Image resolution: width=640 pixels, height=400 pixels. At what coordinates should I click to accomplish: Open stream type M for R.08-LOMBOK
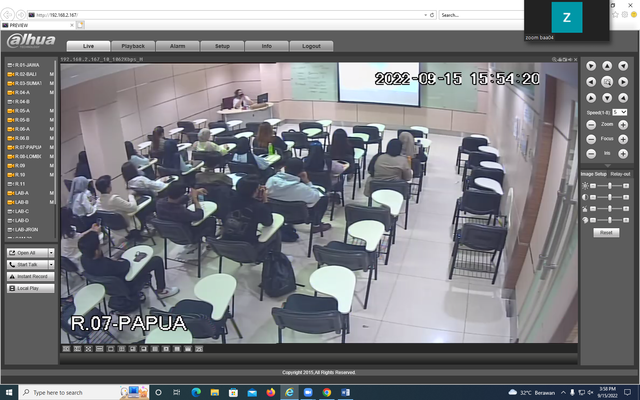52,156
